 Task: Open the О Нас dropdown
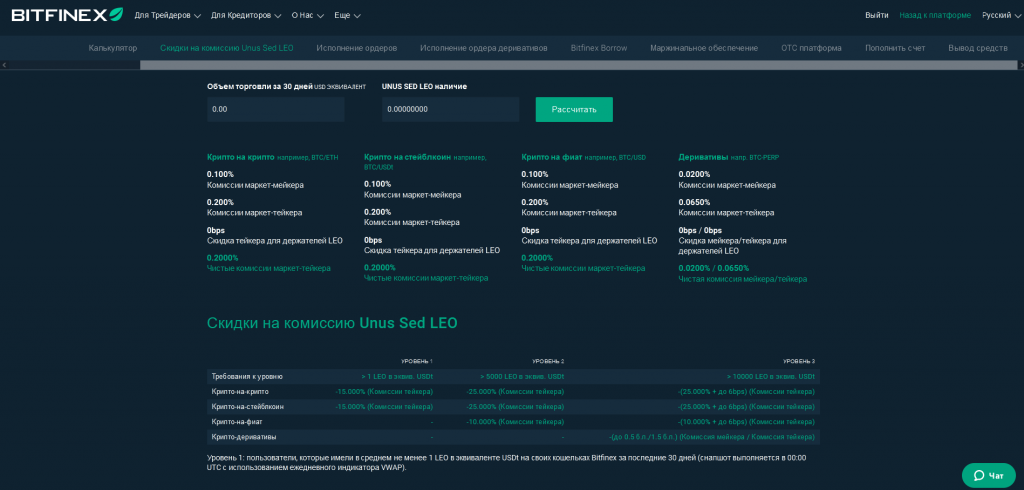[308, 15]
